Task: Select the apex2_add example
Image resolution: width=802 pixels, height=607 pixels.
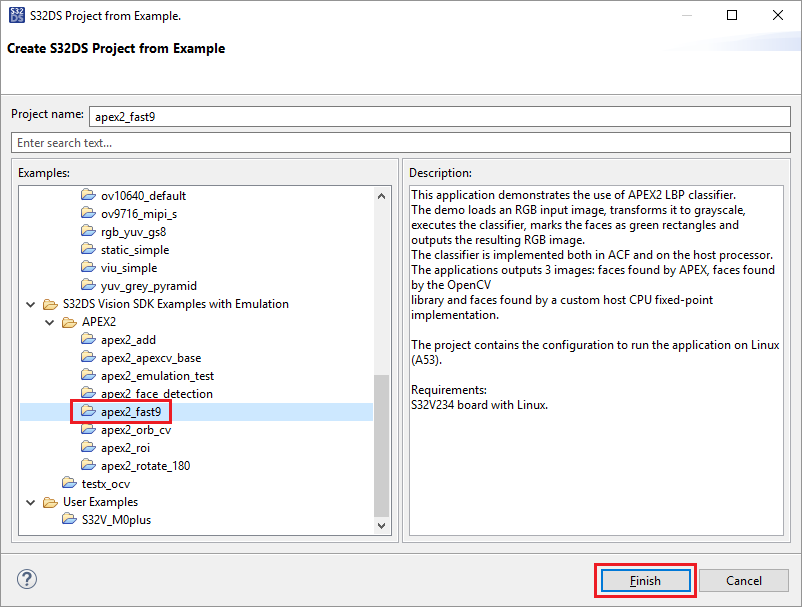Action: [128, 340]
